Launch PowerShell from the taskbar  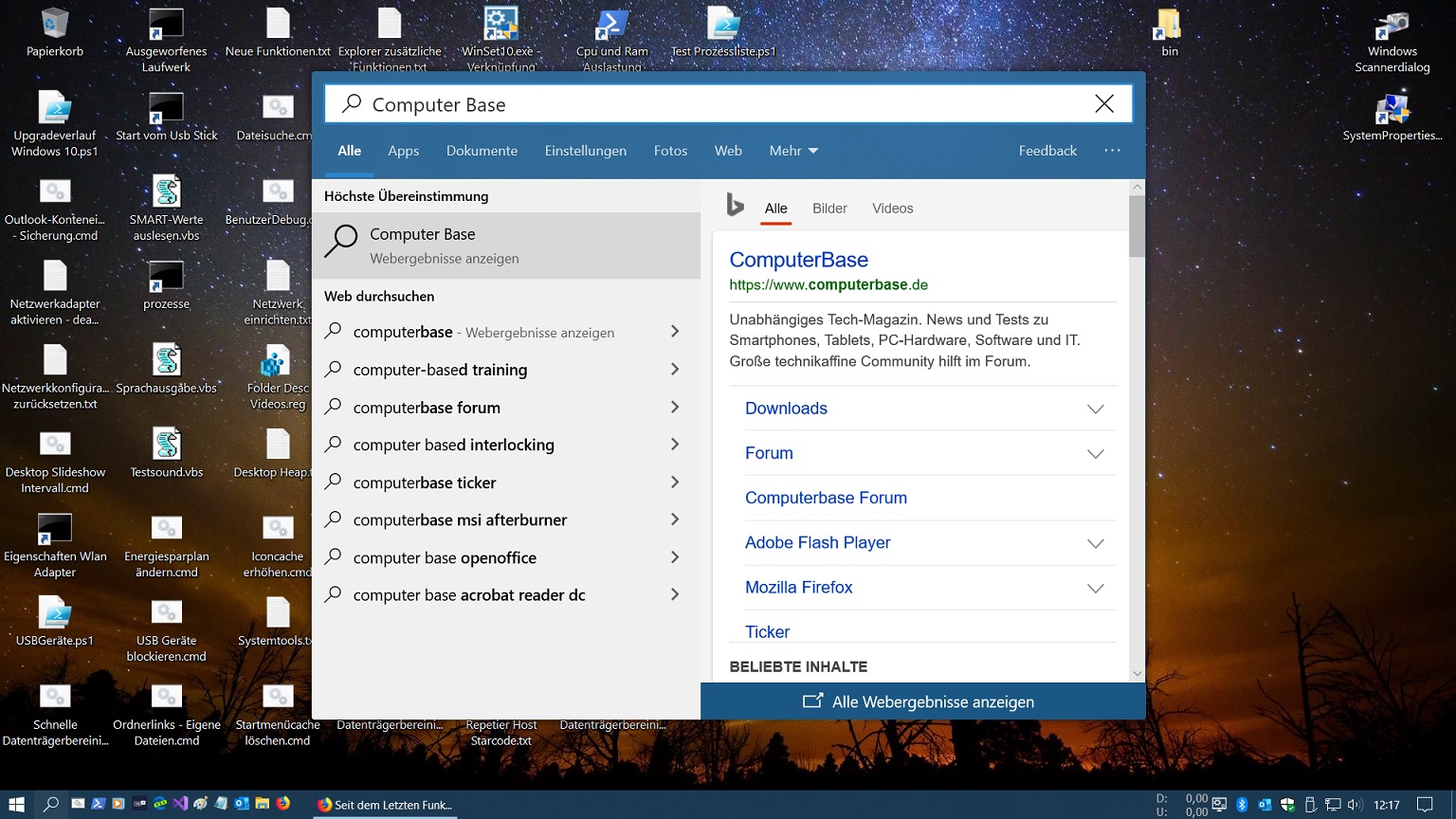(x=98, y=804)
